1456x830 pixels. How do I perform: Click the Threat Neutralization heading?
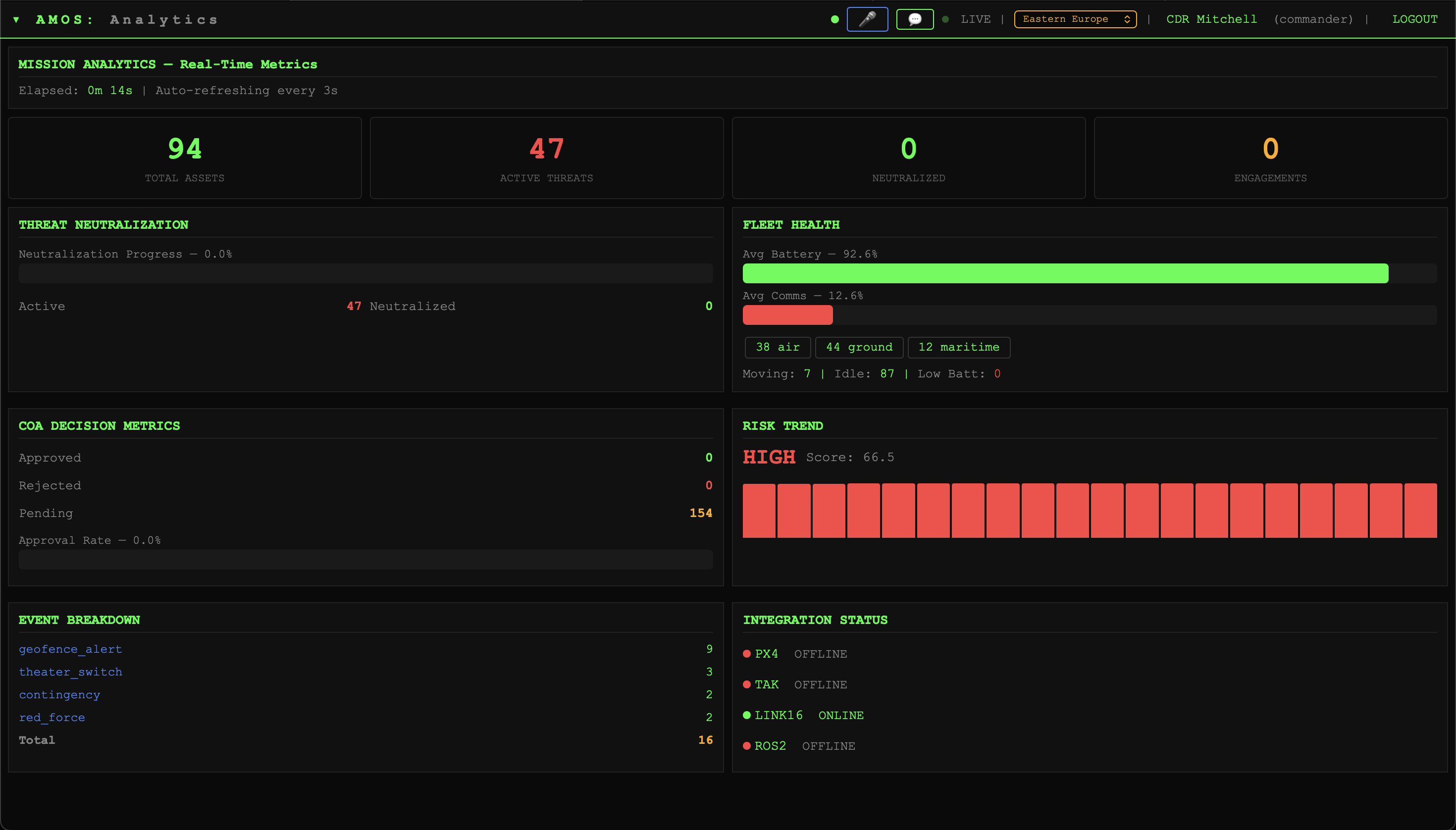(x=103, y=225)
